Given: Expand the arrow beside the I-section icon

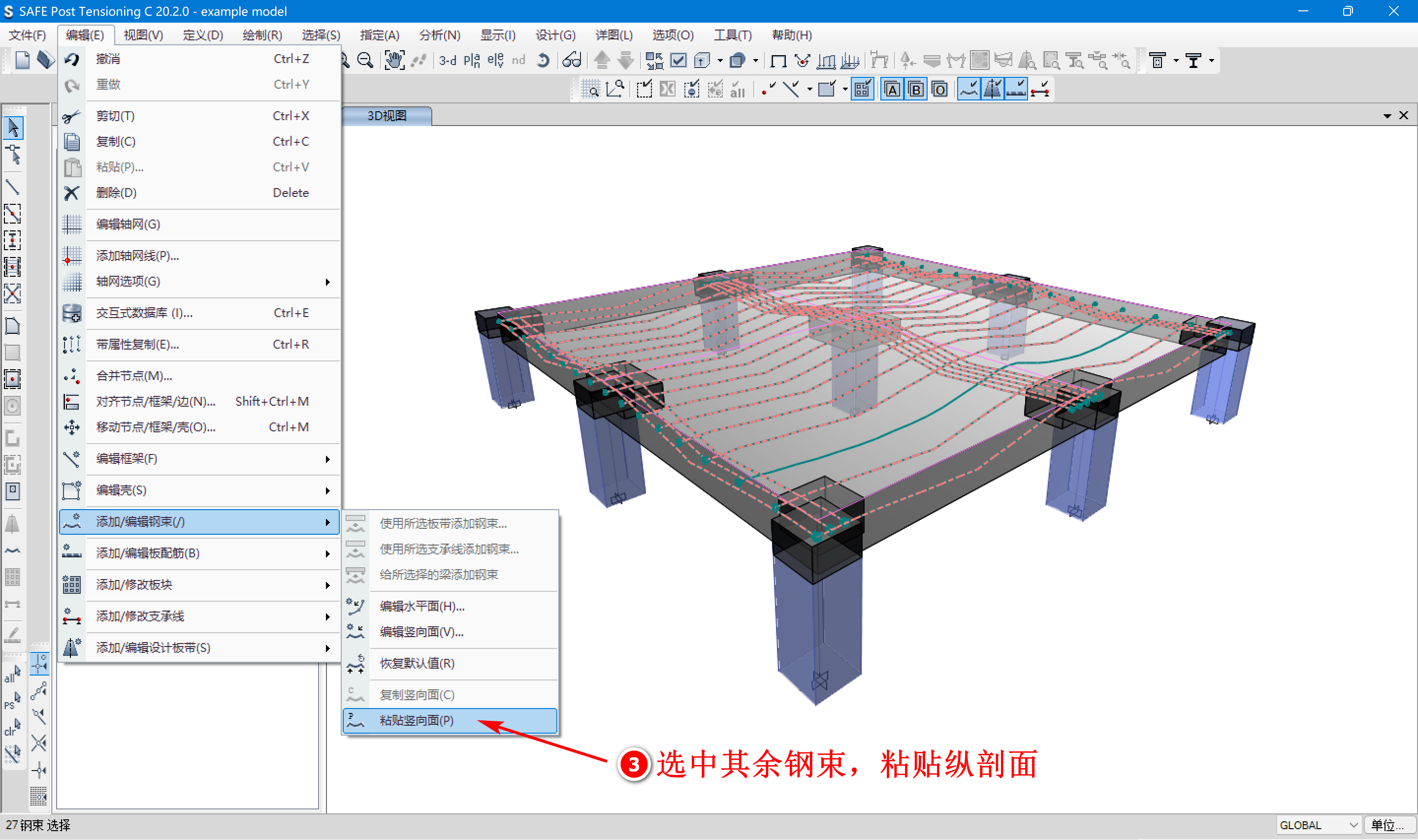Looking at the screenshot, I should (1212, 61).
